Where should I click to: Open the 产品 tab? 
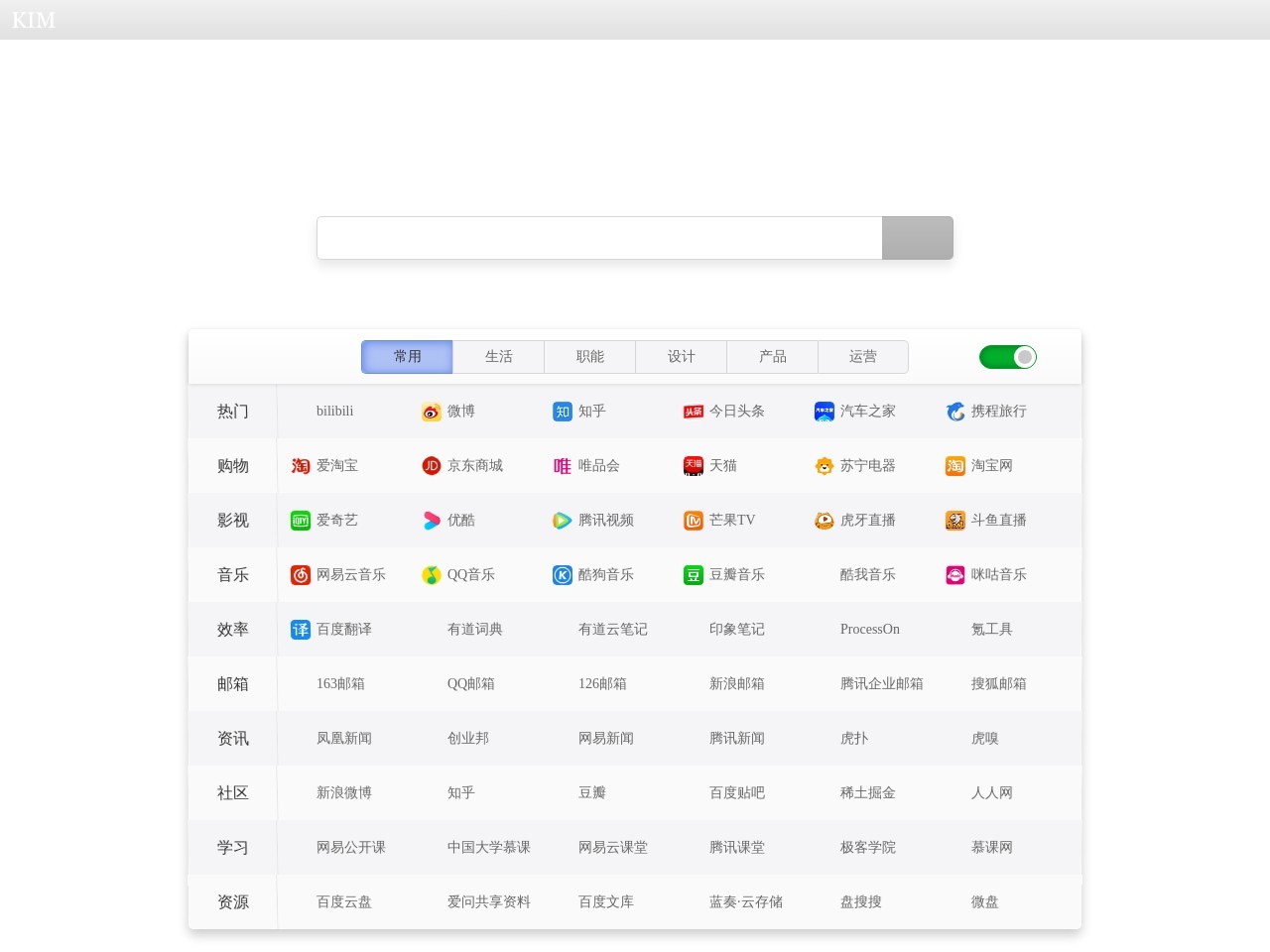pos(772,357)
